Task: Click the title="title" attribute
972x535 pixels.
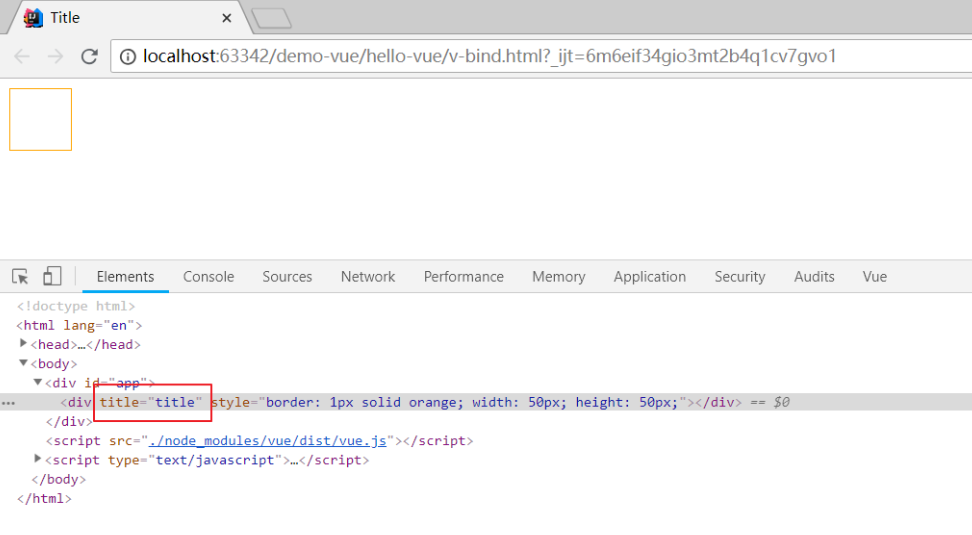Action: pyautogui.click(x=151, y=402)
